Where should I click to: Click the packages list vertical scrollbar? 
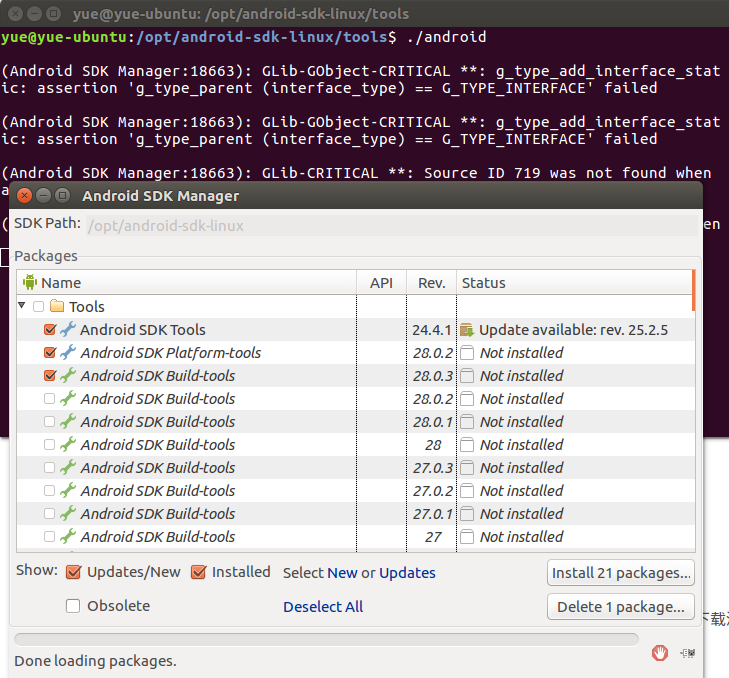point(693,291)
